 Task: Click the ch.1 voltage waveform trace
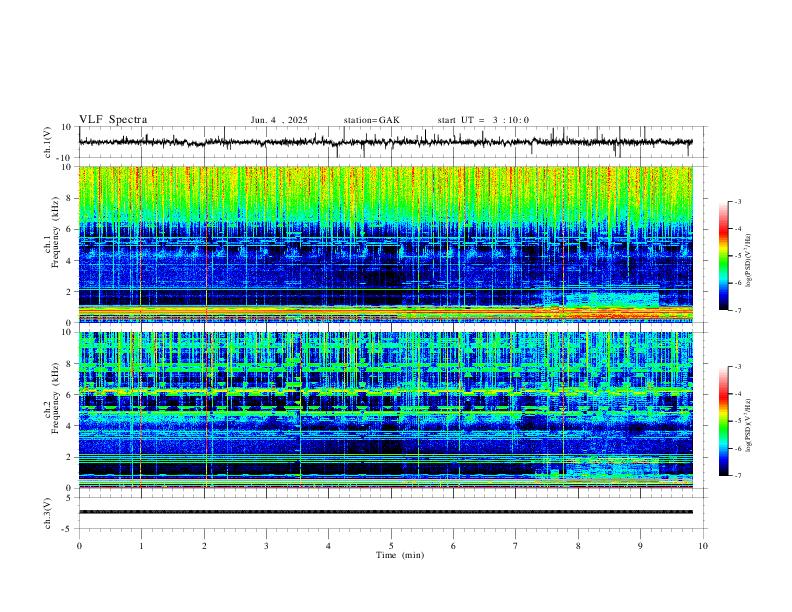(386, 142)
